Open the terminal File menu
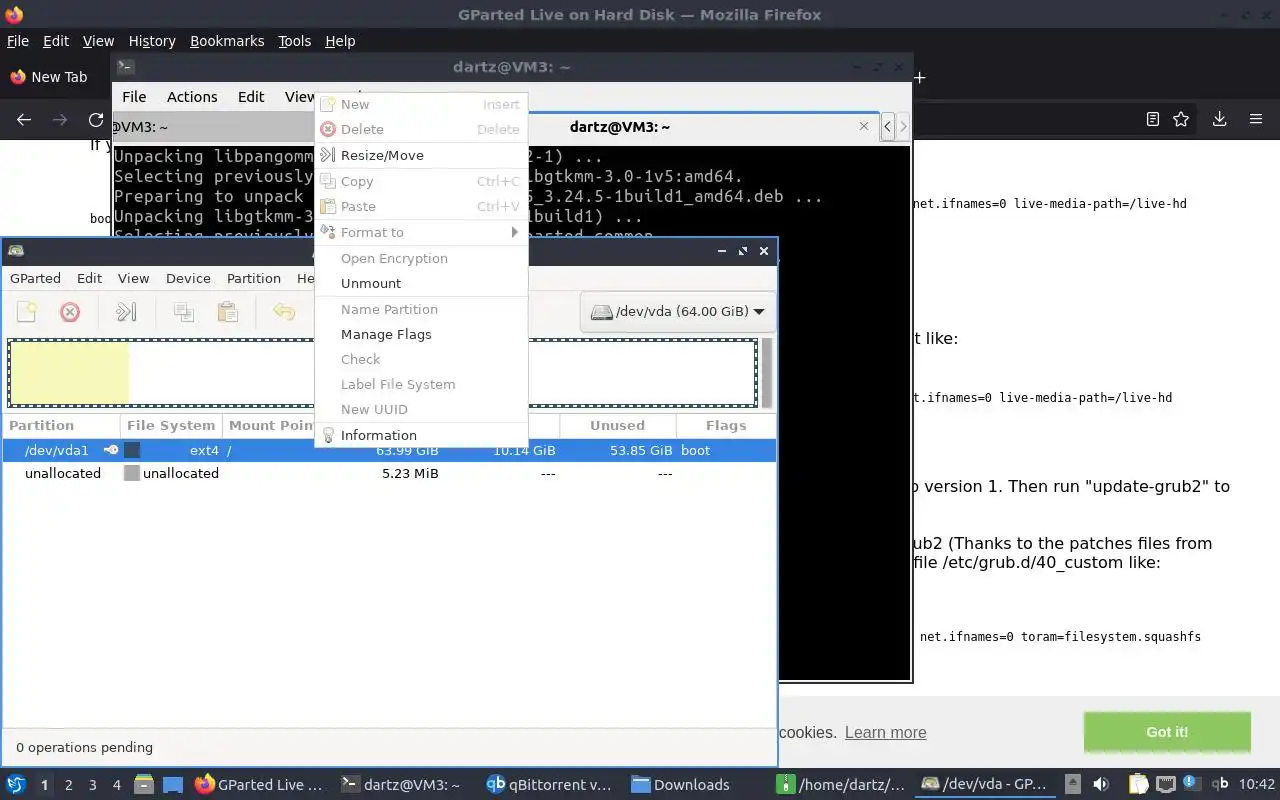 pos(134,97)
